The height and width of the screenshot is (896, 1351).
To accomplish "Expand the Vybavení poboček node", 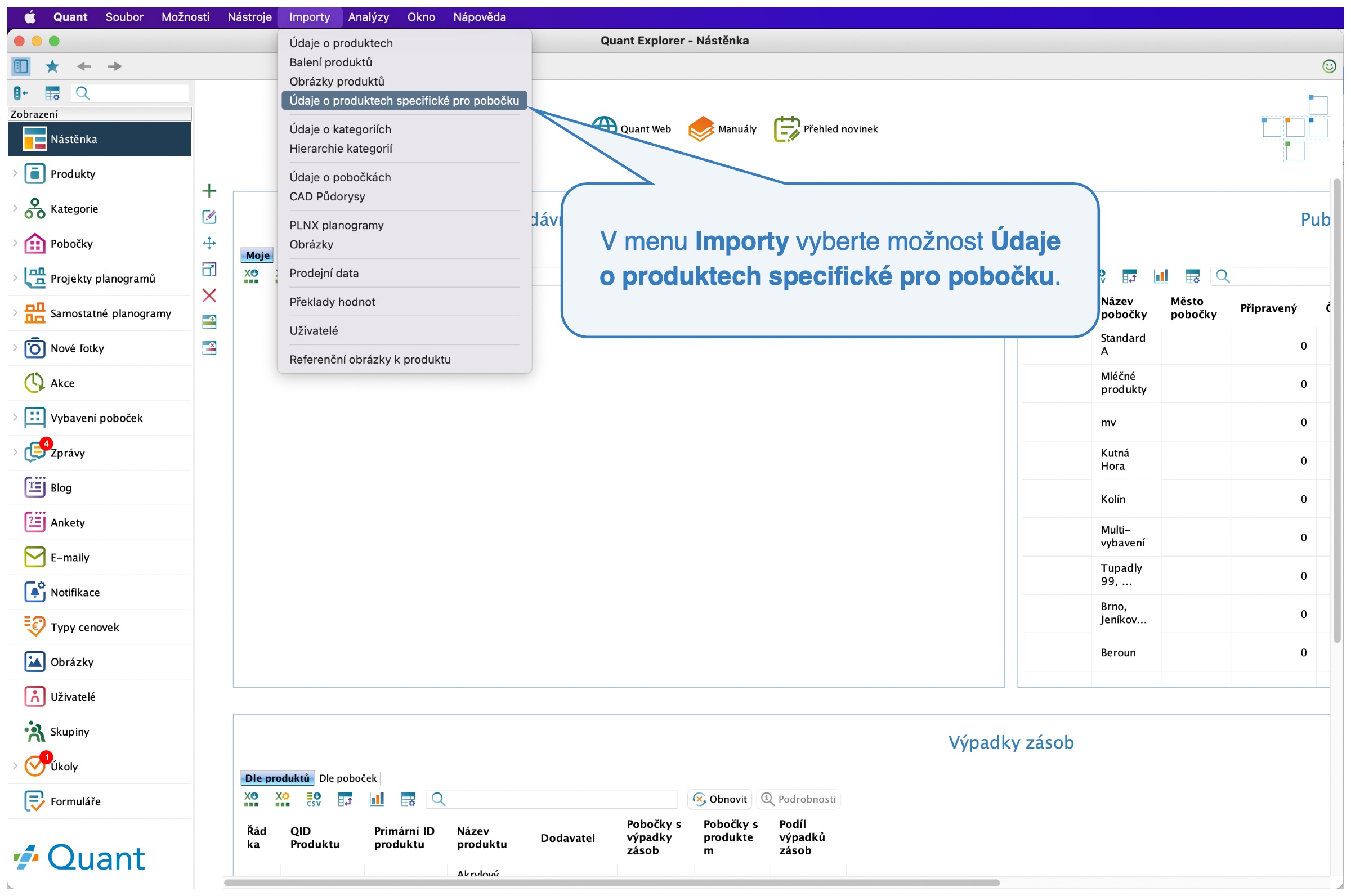I will [15, 417].
